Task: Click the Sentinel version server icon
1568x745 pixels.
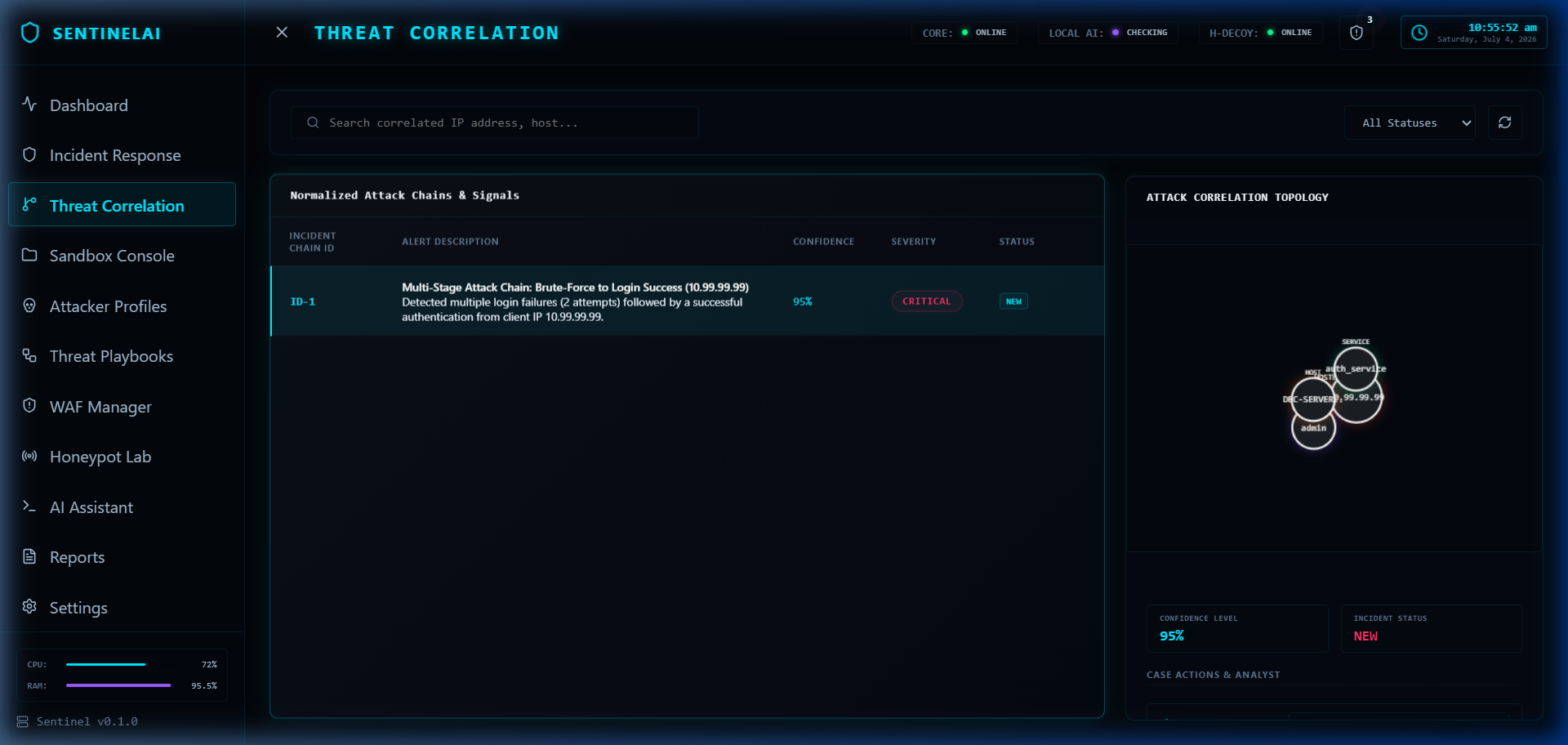Action: pos(23,722)
